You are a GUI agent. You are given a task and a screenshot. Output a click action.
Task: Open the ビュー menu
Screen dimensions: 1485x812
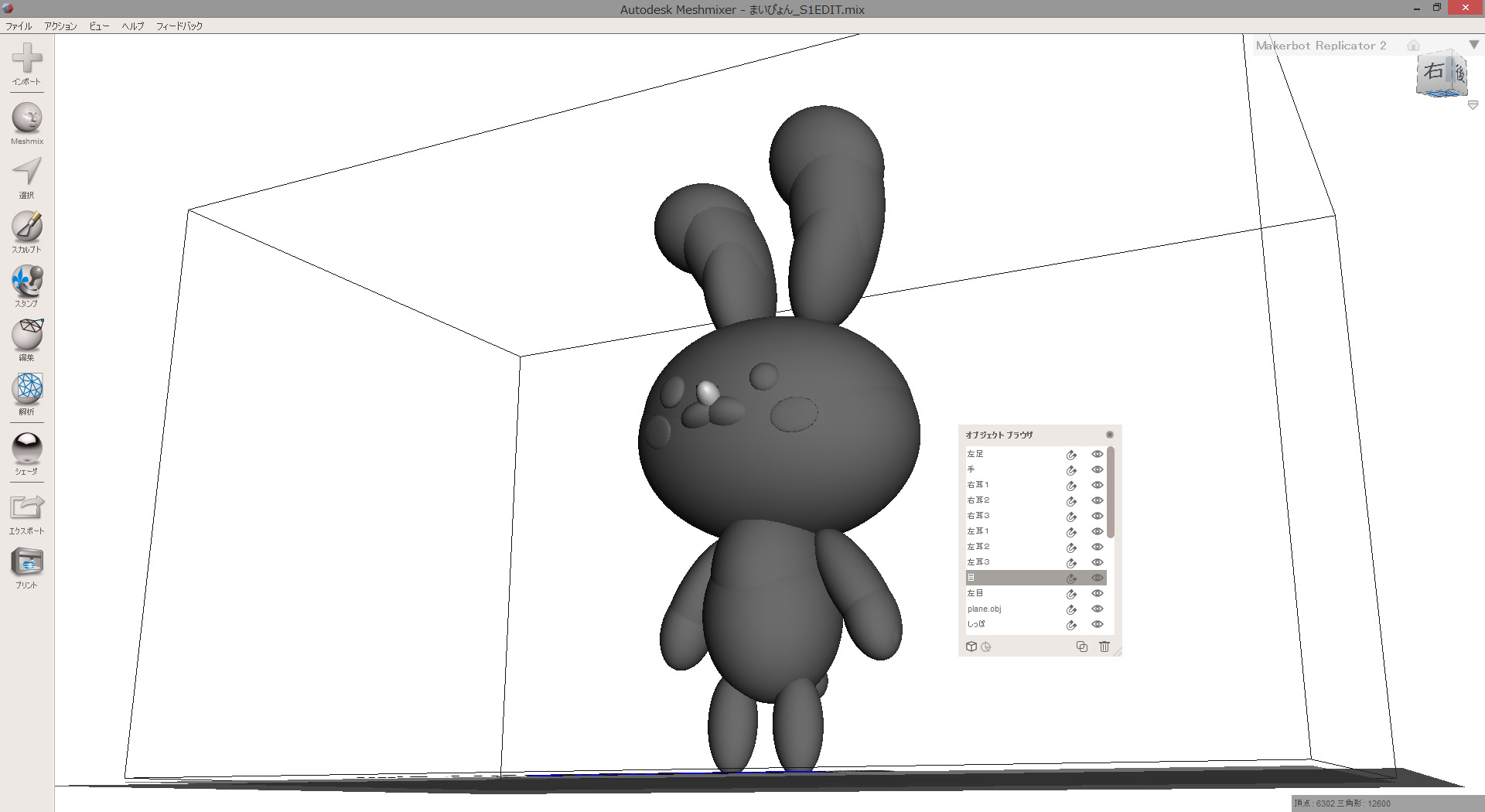point(99,26)
